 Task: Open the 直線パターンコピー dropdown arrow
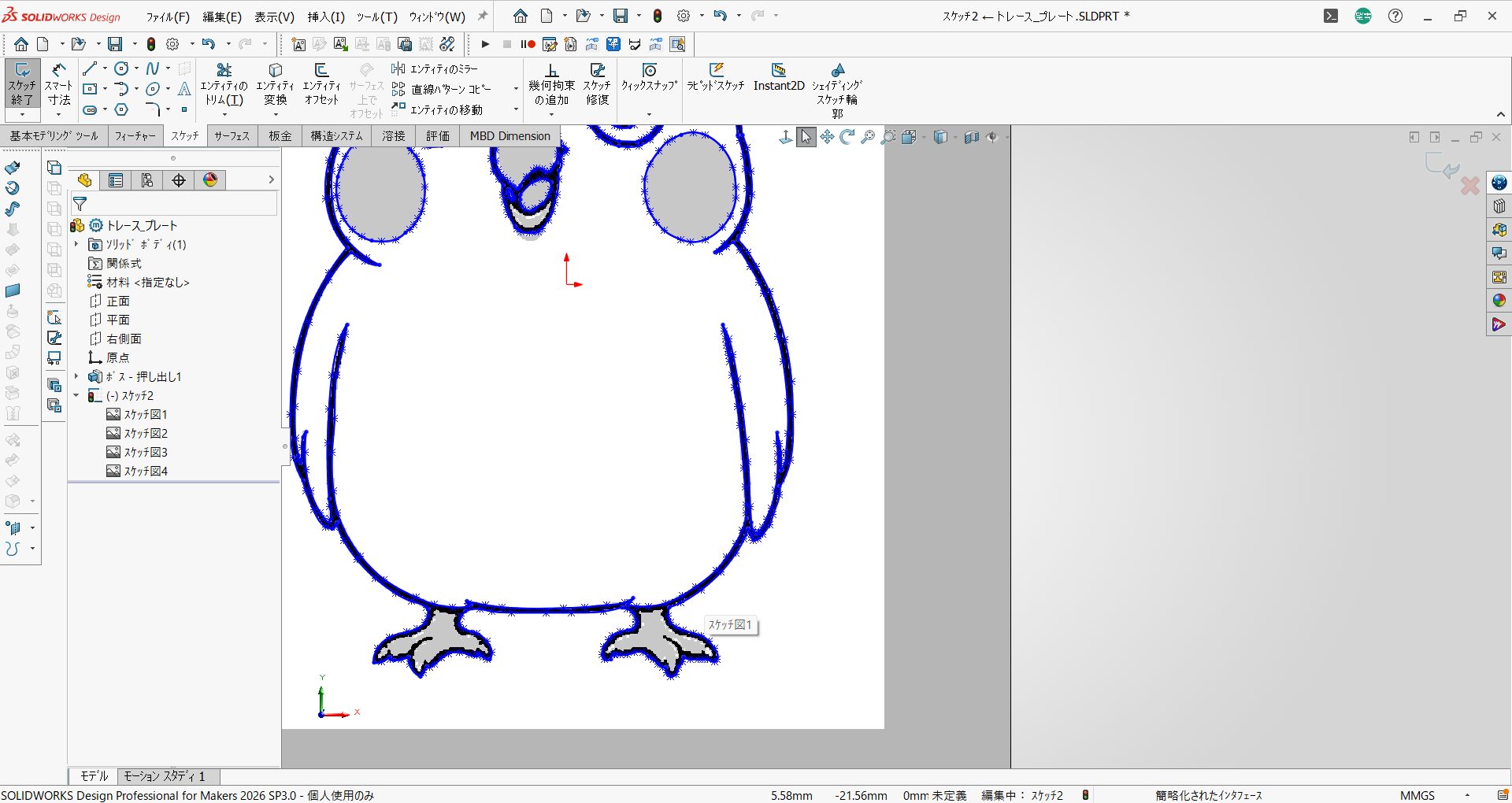point(516,89)
